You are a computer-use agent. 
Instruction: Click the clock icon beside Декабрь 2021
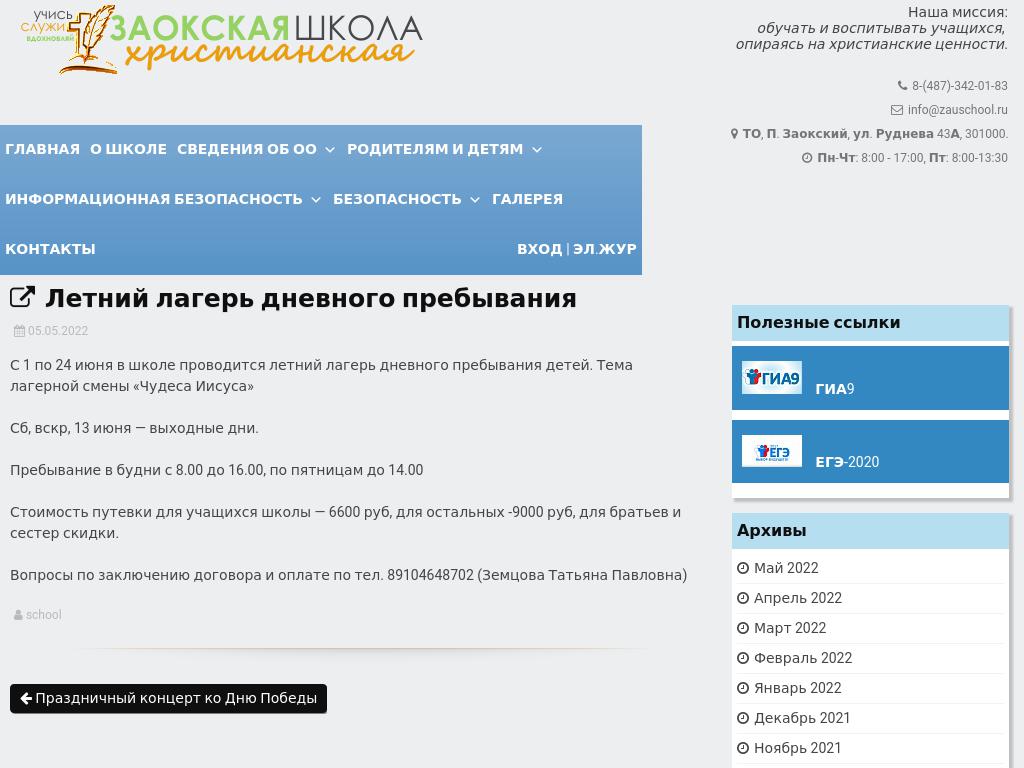[743, 718]
